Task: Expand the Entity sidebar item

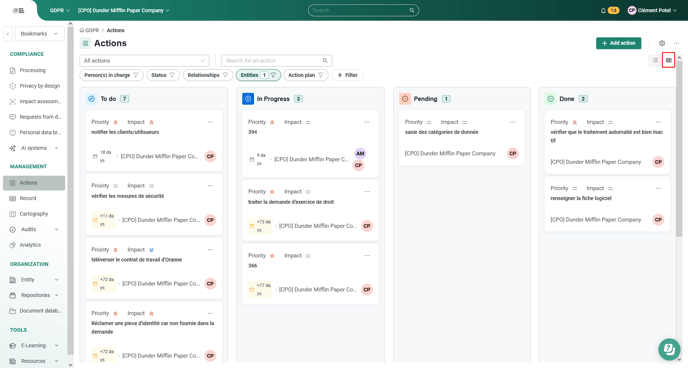Action: pos(57,280)
